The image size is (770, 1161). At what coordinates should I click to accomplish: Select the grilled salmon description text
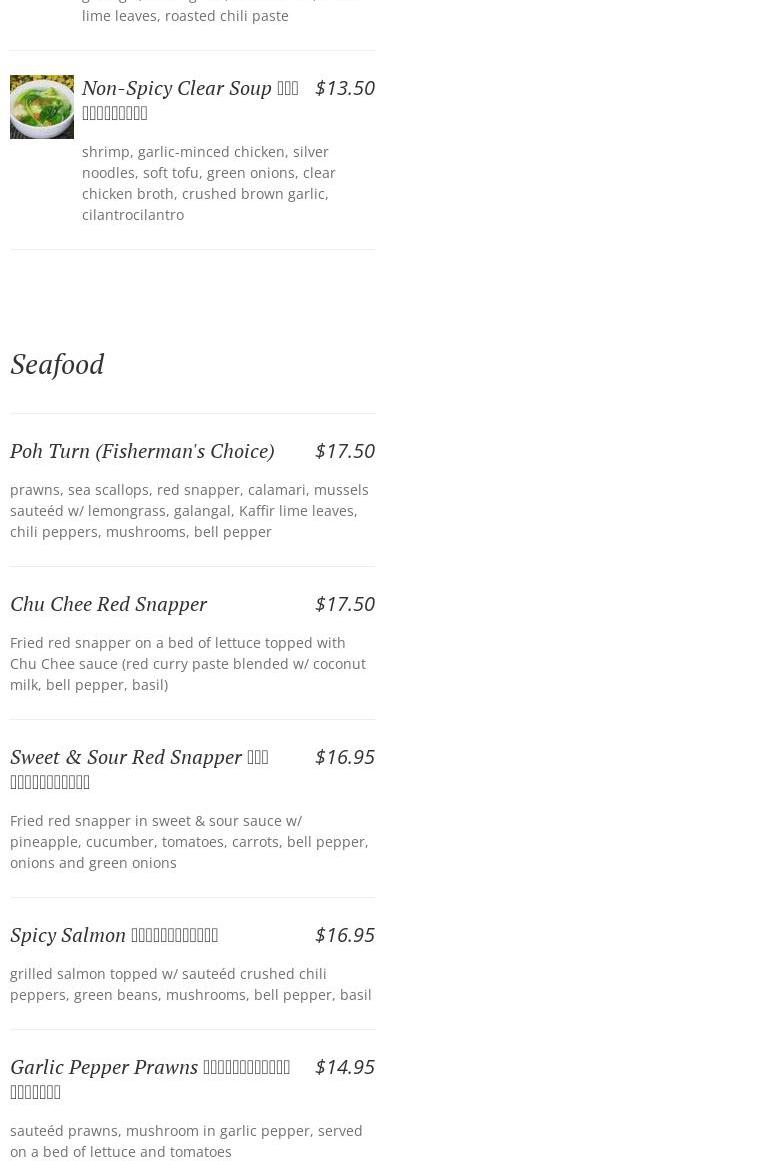190,985
